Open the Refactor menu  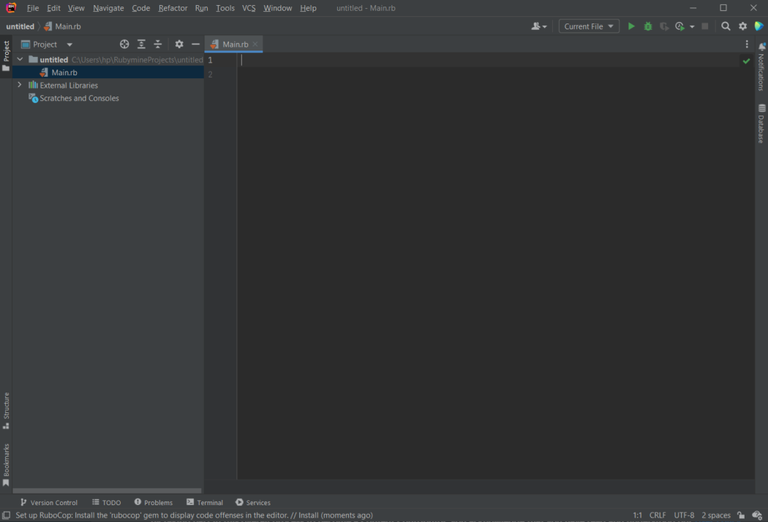coord(172,8)
